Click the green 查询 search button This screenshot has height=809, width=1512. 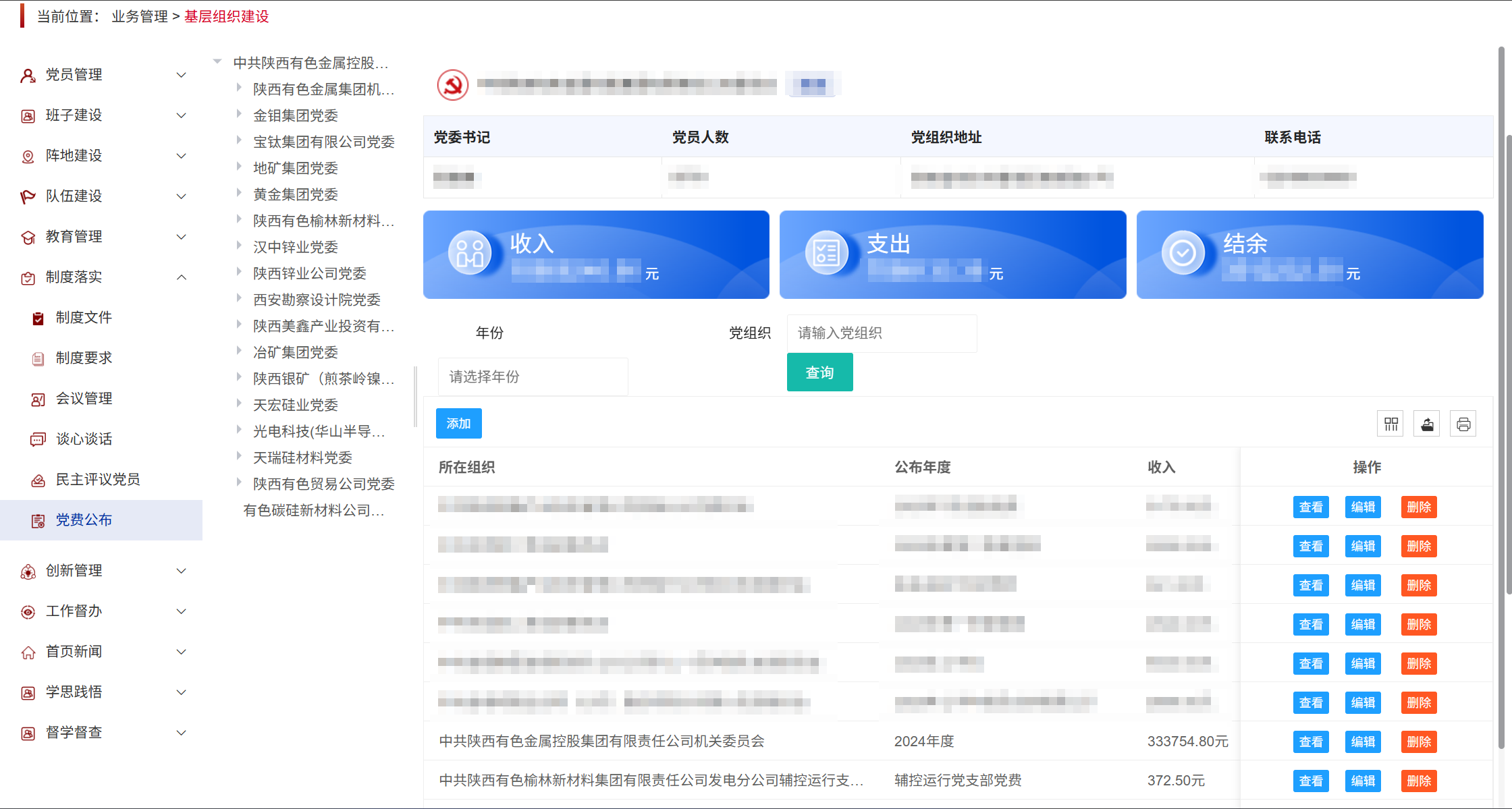(819, 372)
